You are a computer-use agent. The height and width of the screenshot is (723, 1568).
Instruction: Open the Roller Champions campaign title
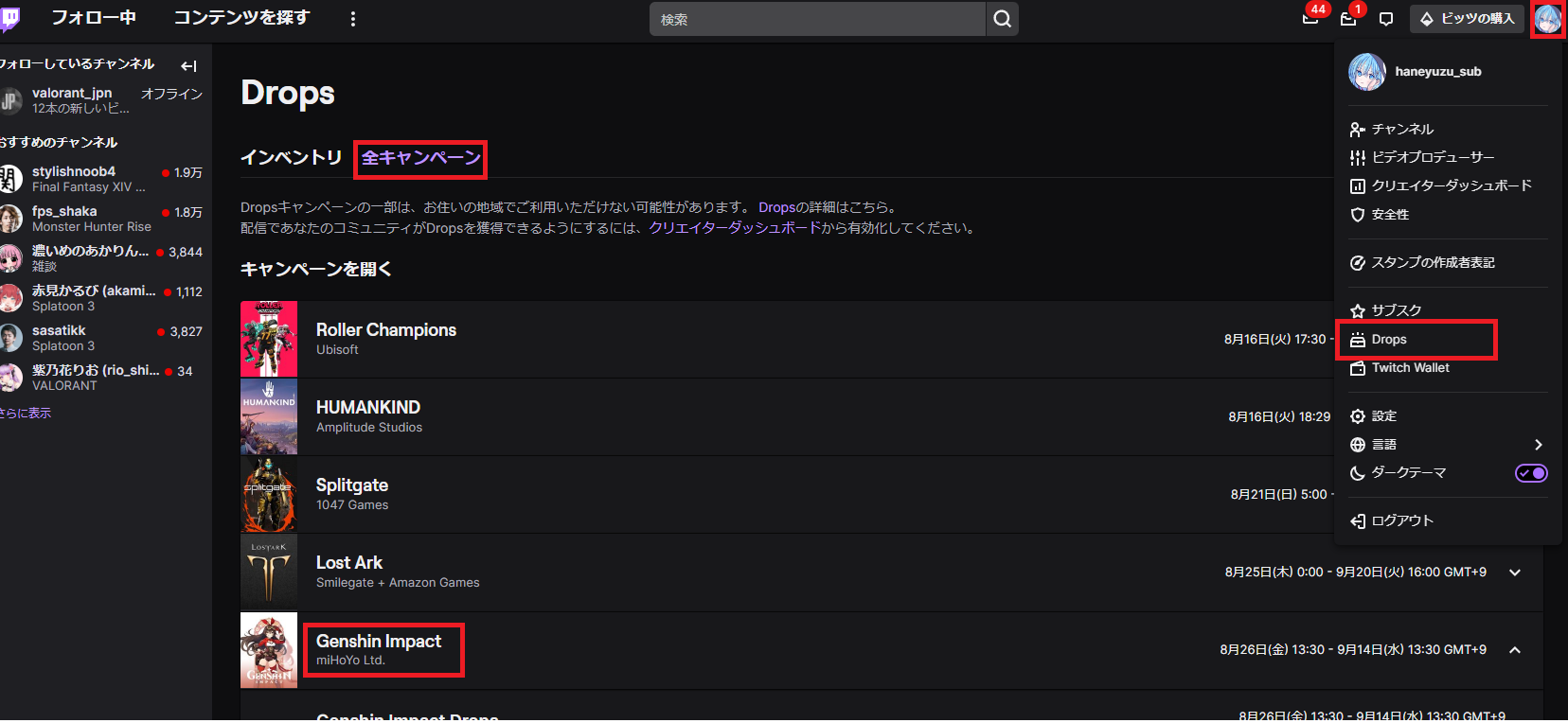[386, 330]
